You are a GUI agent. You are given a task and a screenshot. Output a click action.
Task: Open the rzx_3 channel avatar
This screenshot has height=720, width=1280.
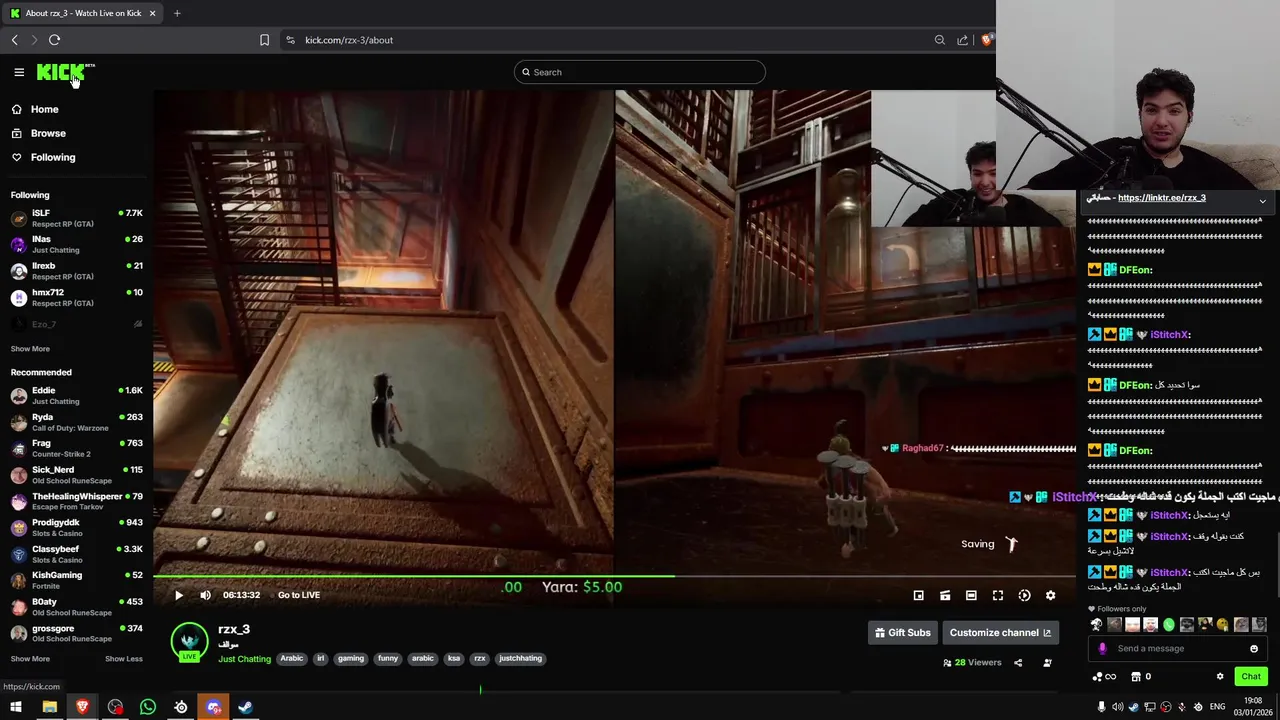pyautogui.click(x=189, y=641)
